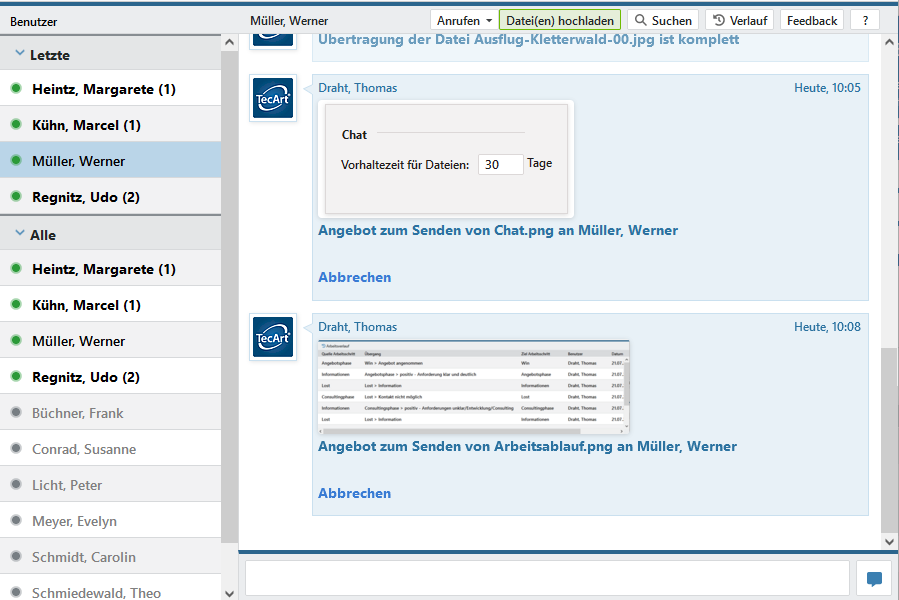Click the green status dot beside Kühn, Marcel under Letzte
This screenshot has width=899, height=600.
[16, 125]
